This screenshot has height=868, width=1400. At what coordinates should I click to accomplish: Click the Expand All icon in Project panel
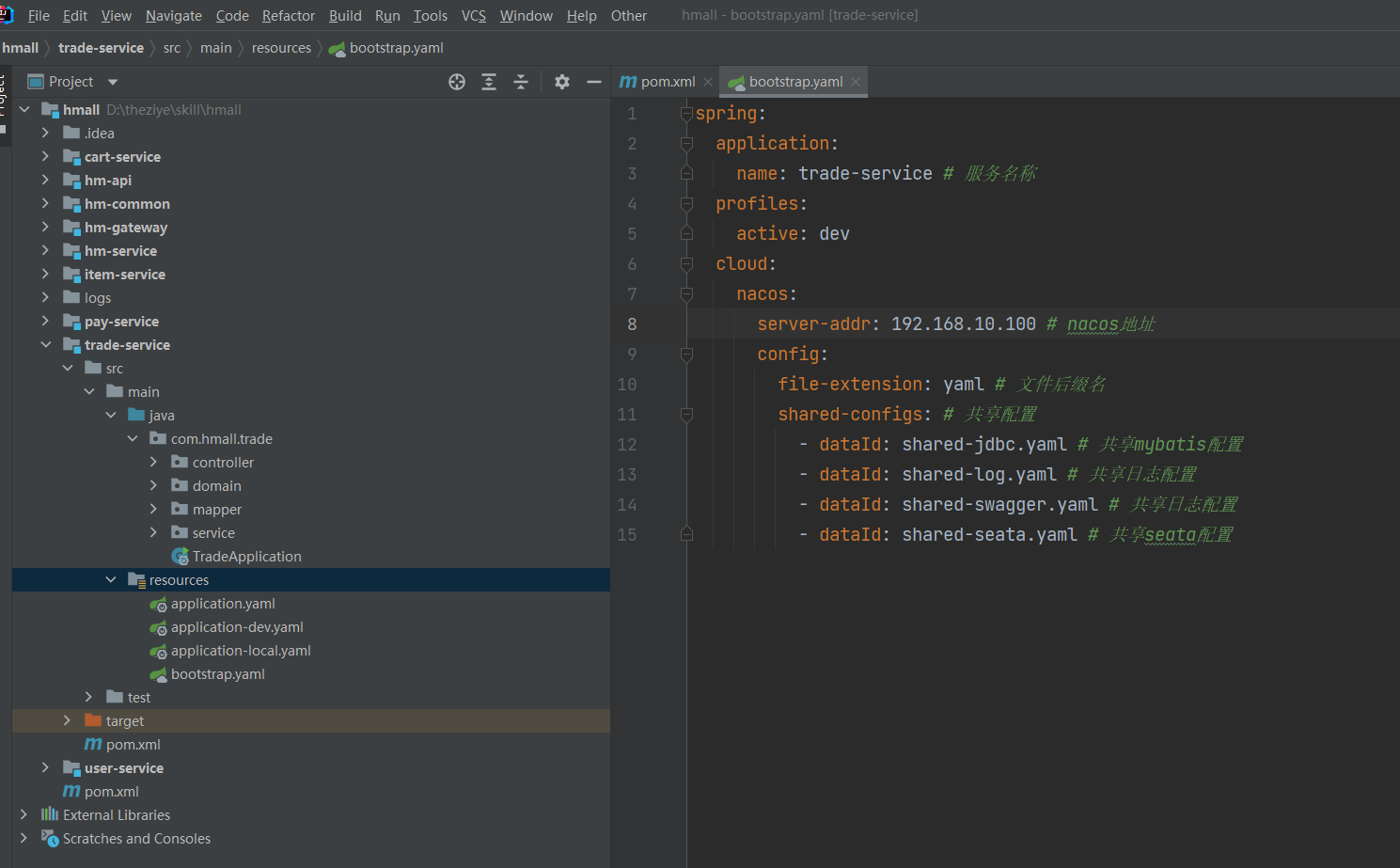tap(489, 82)
